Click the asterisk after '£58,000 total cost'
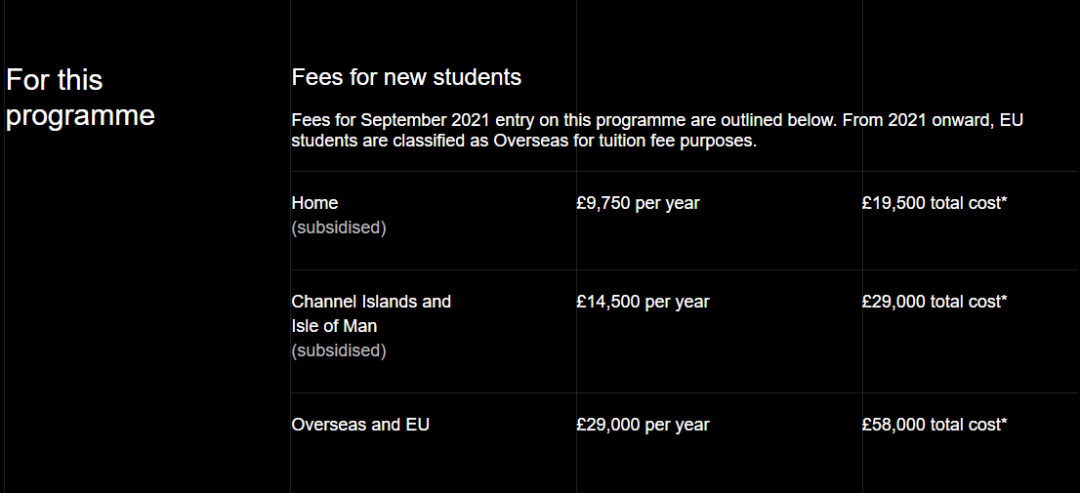 click(x=1003, y=423)
